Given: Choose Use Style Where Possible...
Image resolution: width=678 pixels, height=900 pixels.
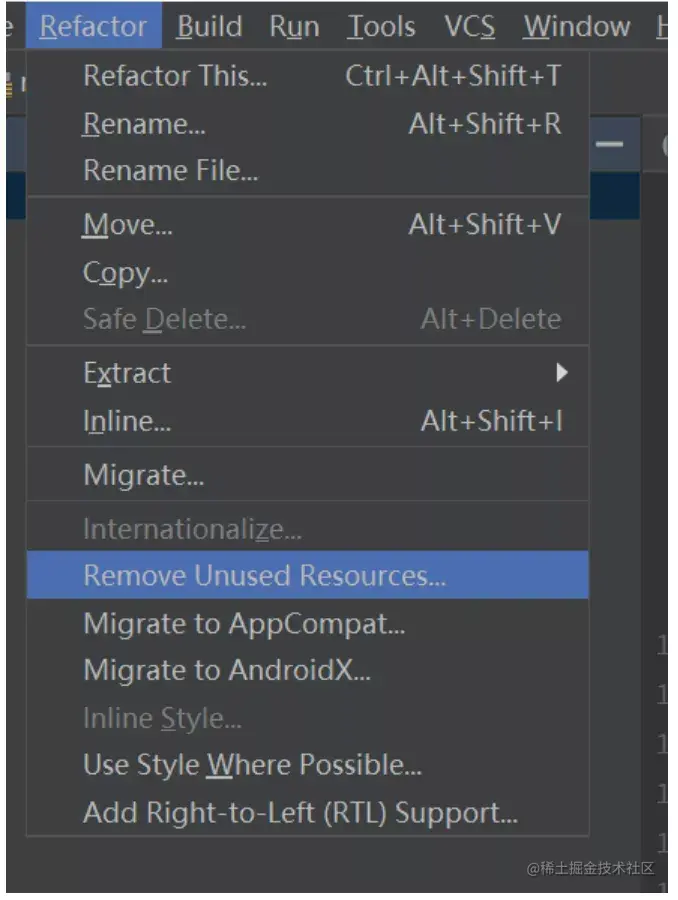Looking at the screenshot, I should 308,765.
